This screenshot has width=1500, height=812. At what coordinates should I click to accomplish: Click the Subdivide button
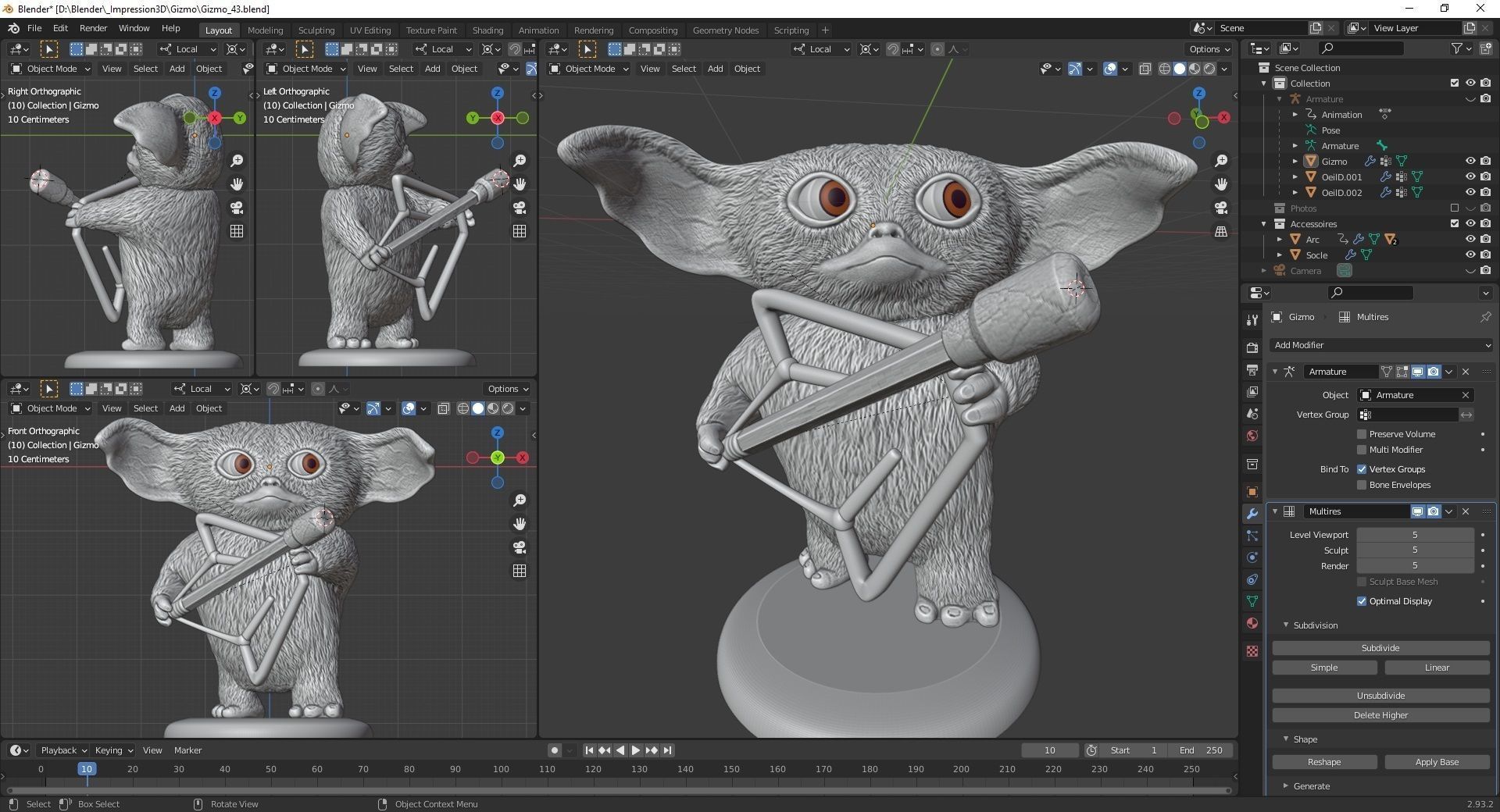(x=1380, y=648)
